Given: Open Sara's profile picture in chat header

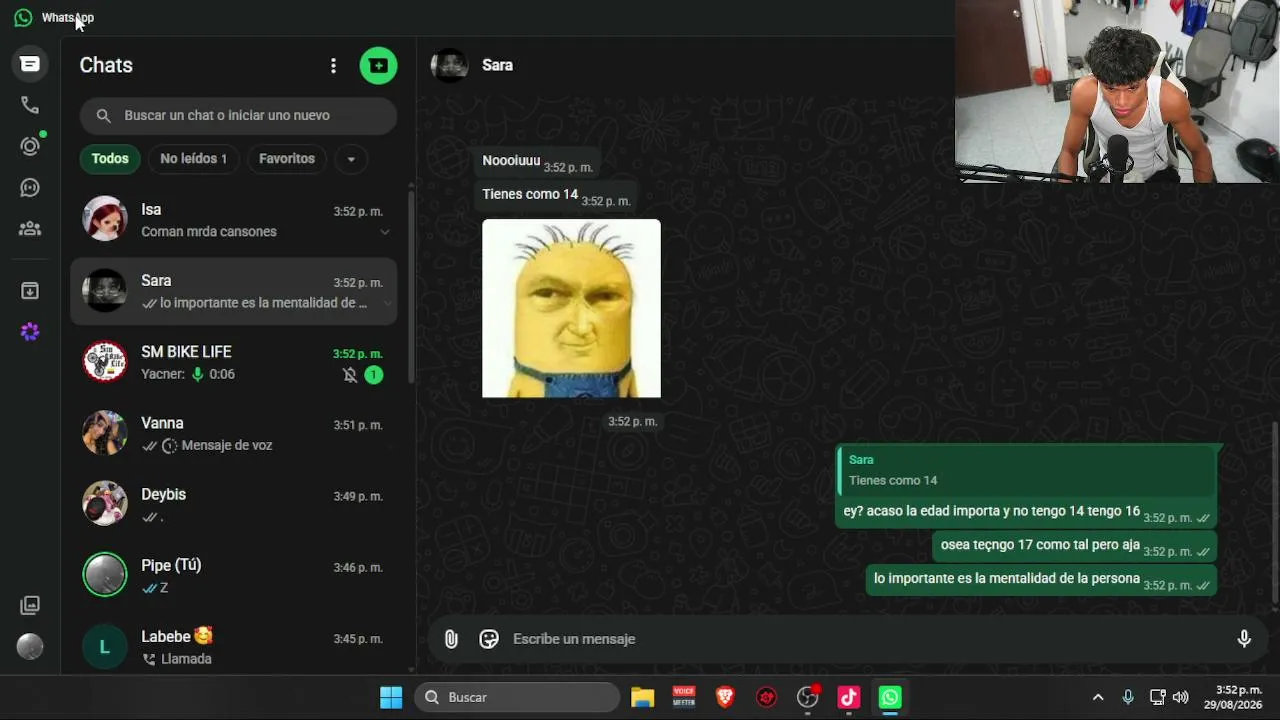Looking at the screenshot, I should click(x=449, y=65).
